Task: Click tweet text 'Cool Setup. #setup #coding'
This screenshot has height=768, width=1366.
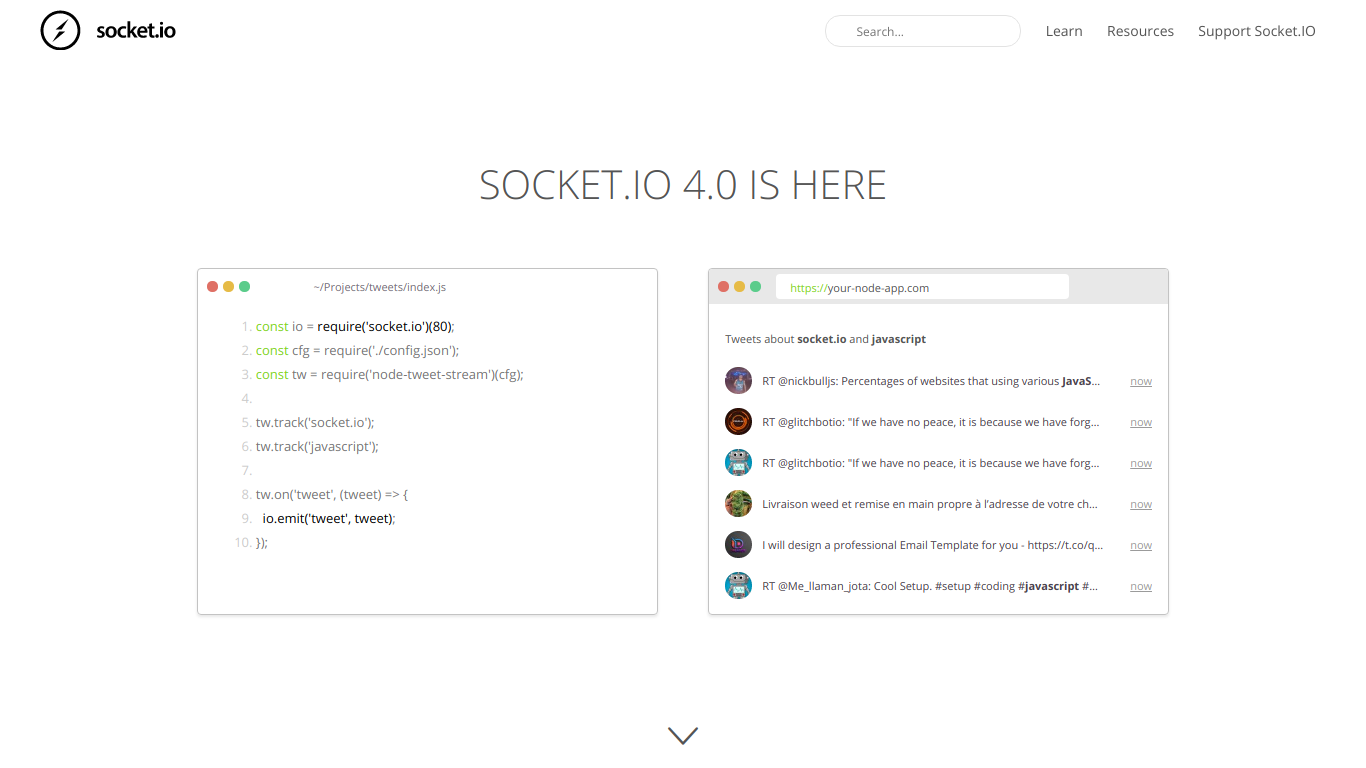Action: [944, 586]
